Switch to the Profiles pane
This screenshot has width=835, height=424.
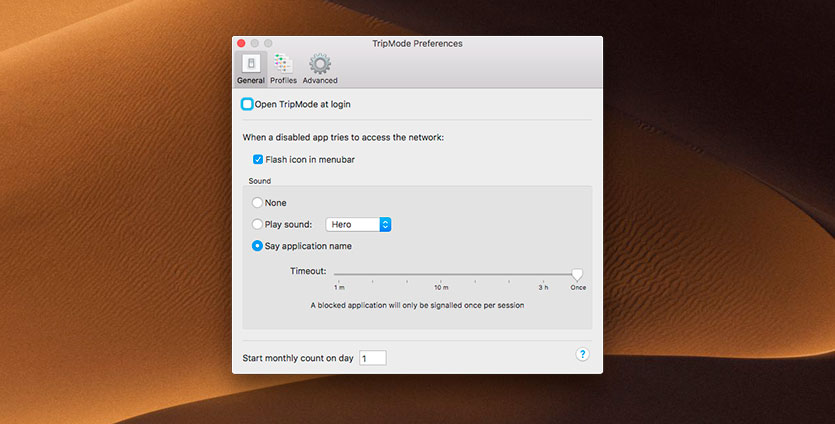click(283, 68)
